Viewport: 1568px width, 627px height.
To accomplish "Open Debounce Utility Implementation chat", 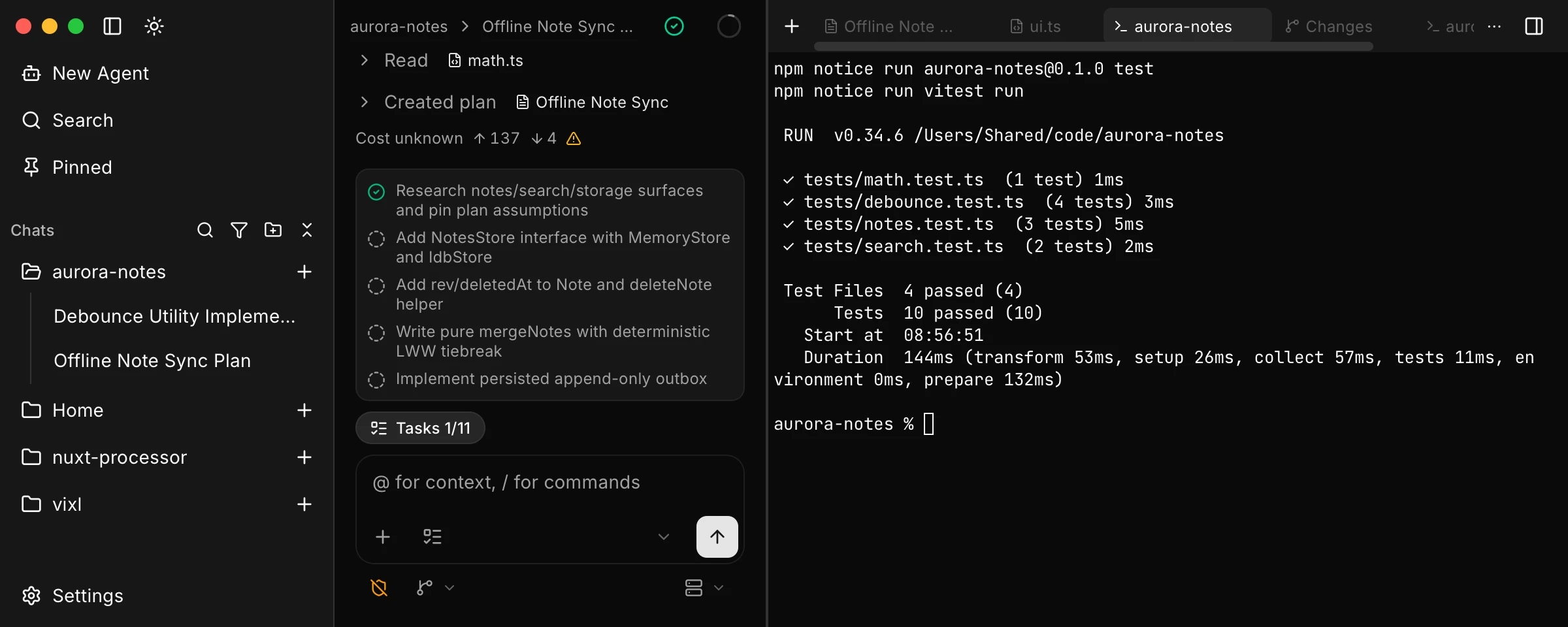I will [174, 316].
